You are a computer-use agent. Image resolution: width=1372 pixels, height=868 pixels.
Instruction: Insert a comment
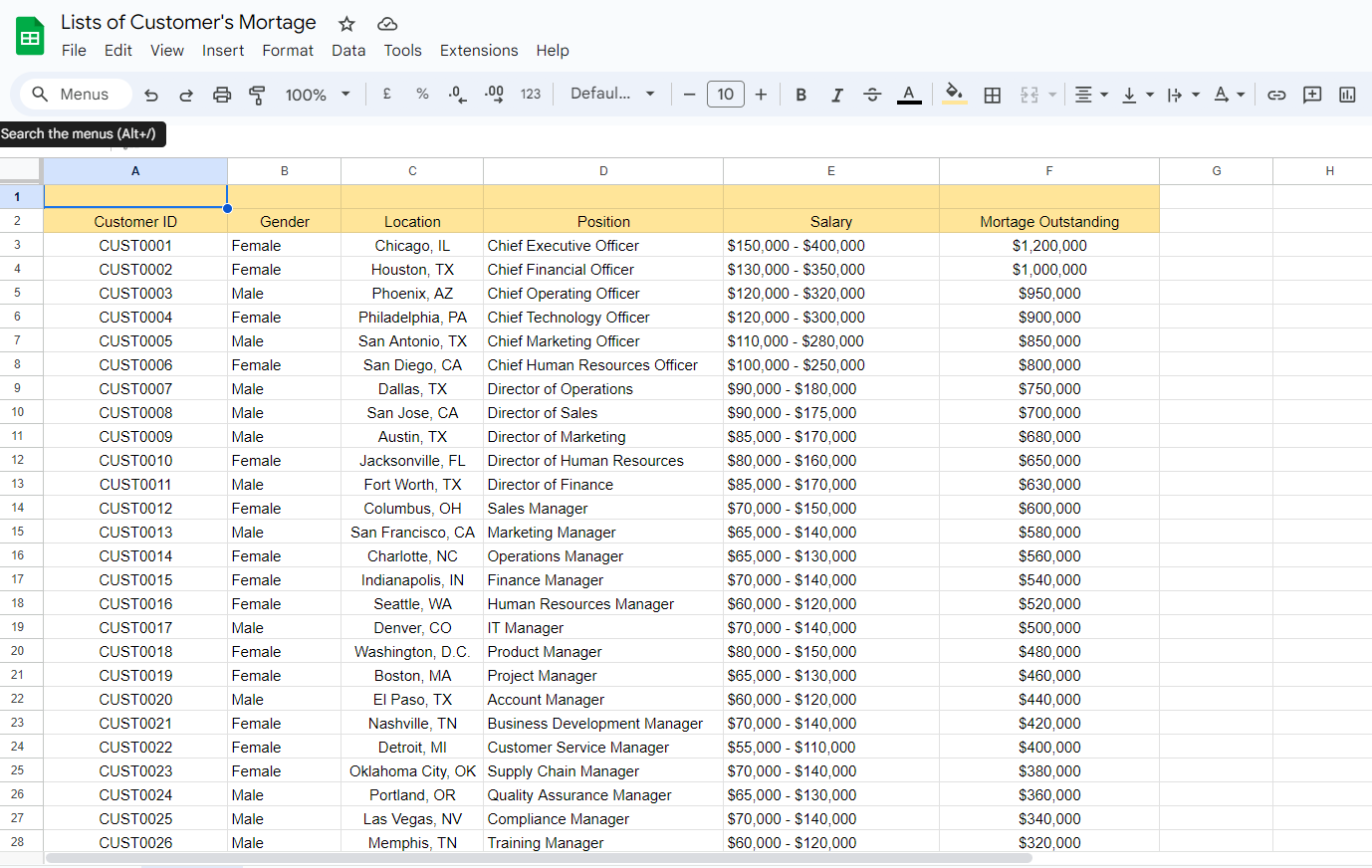1312,95
